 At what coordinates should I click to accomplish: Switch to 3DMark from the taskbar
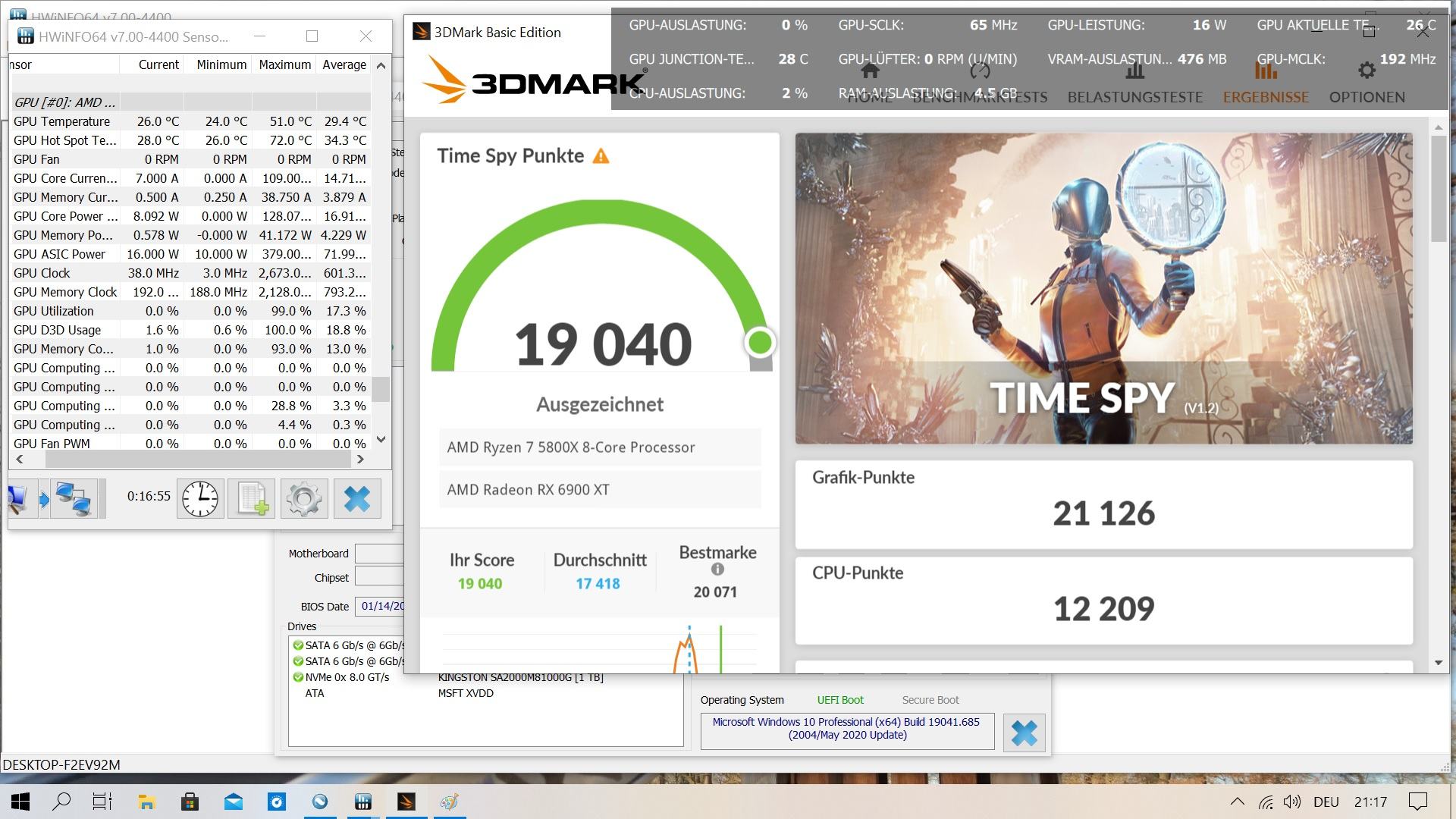coord(406,802)
